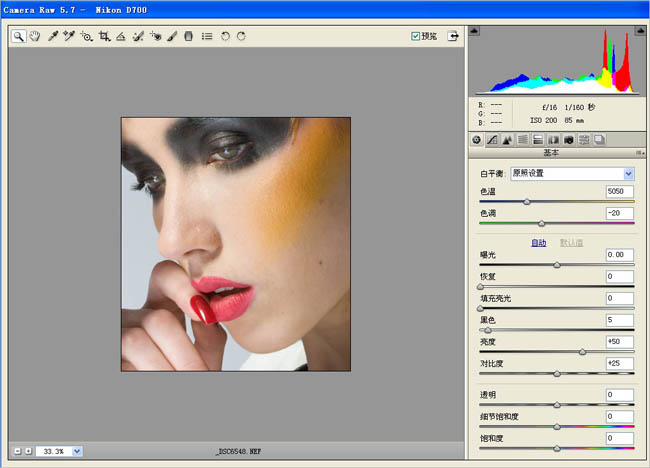Screen dimensions: 650x468
Task: Click the 自动 auto link
Action: [538, 242]
